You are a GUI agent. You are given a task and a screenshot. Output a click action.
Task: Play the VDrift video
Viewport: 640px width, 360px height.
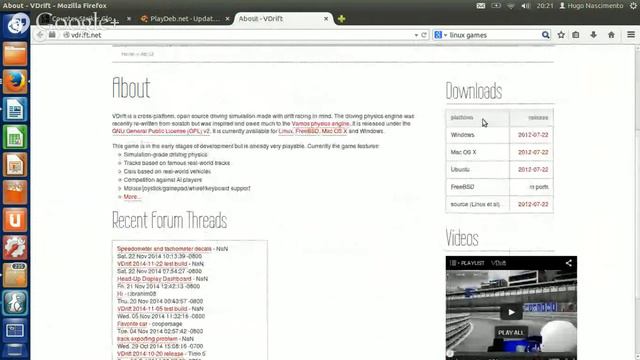pyautogui.click(x=511, y=313)
